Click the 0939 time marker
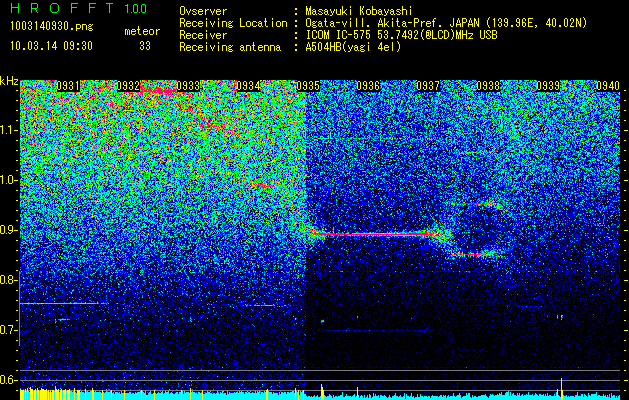Image resolution: width=629 pixels, height=400 pixels. [x=548, y=86]
